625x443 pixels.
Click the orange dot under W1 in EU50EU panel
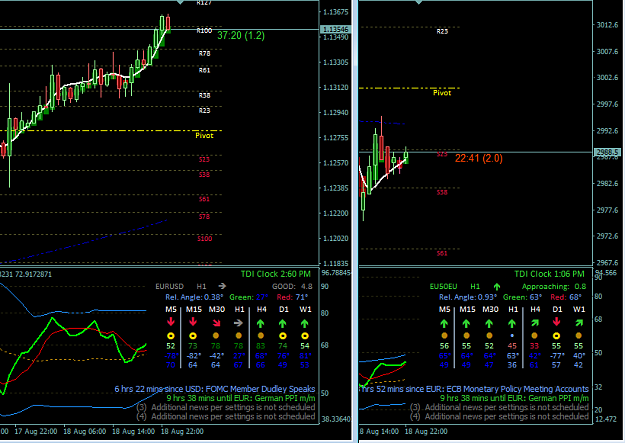579,336
